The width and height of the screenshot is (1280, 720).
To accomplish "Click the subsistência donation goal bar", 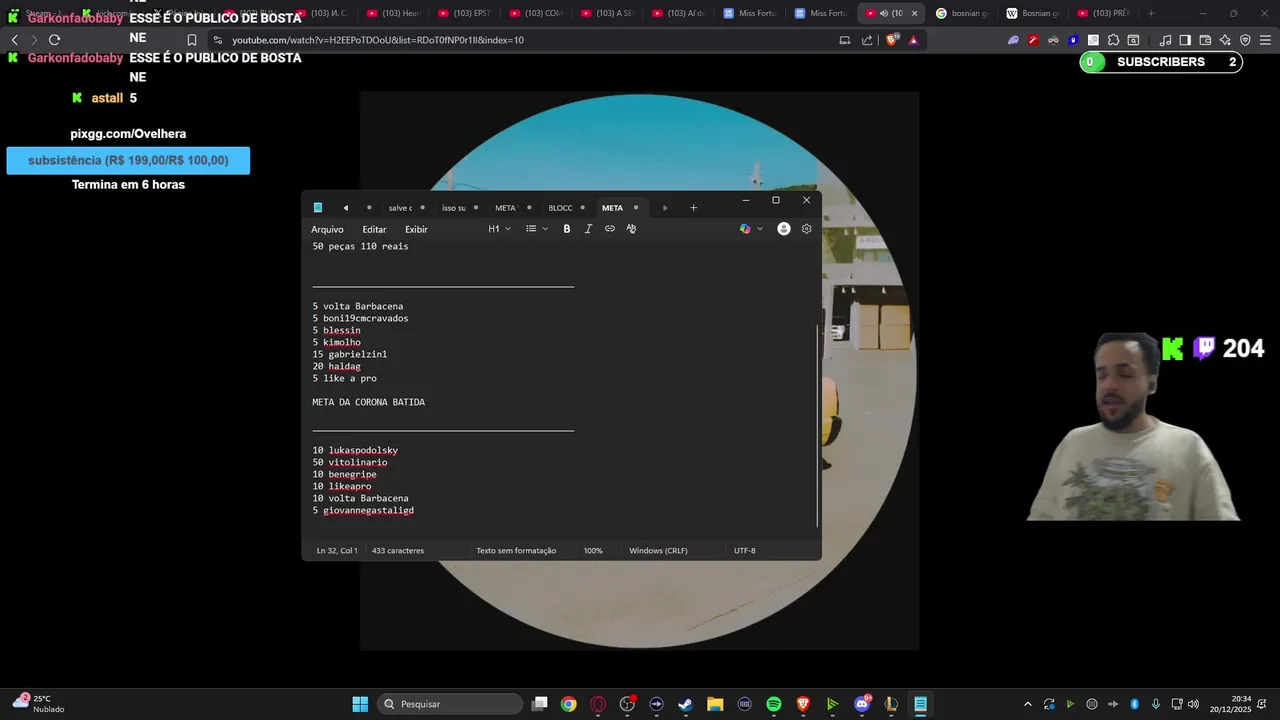I will (x=128, y=160).
